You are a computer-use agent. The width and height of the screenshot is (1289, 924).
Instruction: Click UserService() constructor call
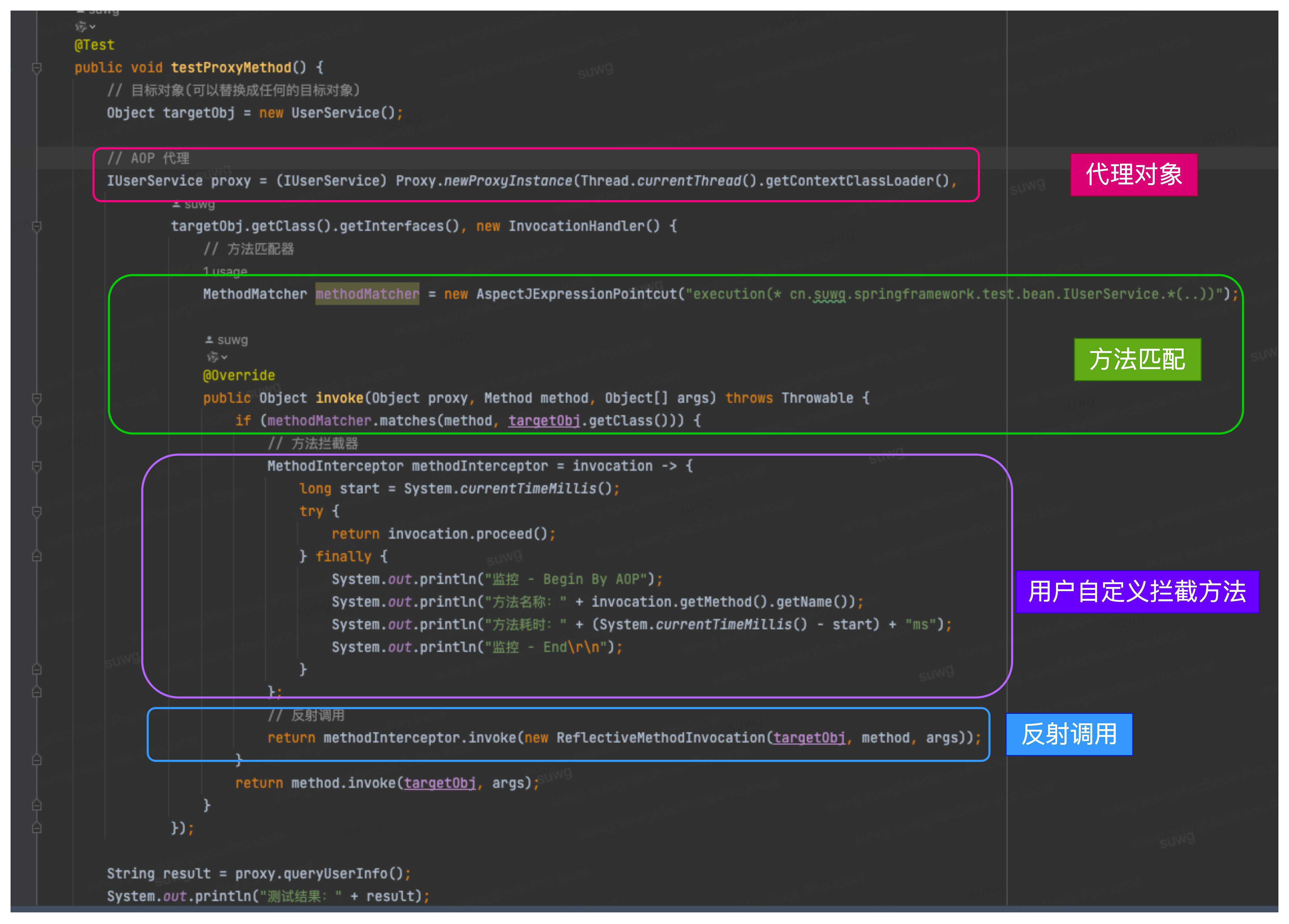click(343, 113)
